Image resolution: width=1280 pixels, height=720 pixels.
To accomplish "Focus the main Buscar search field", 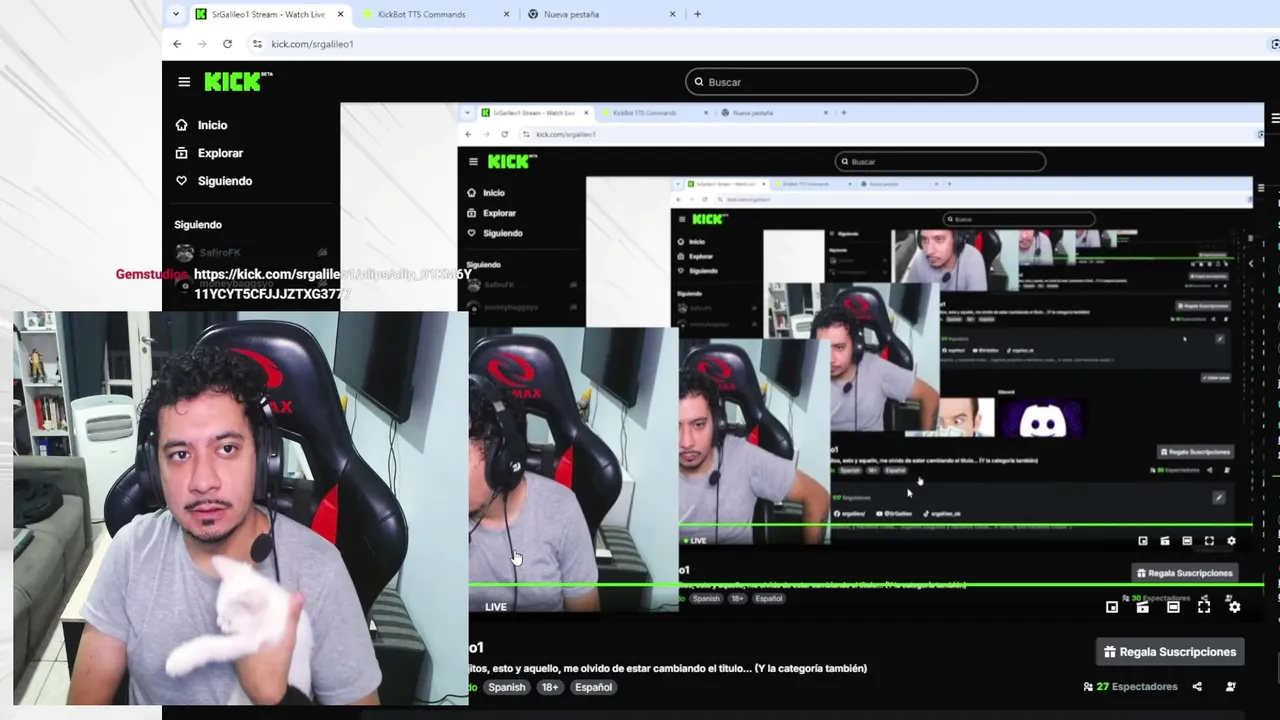I will (x=831, y=82).
